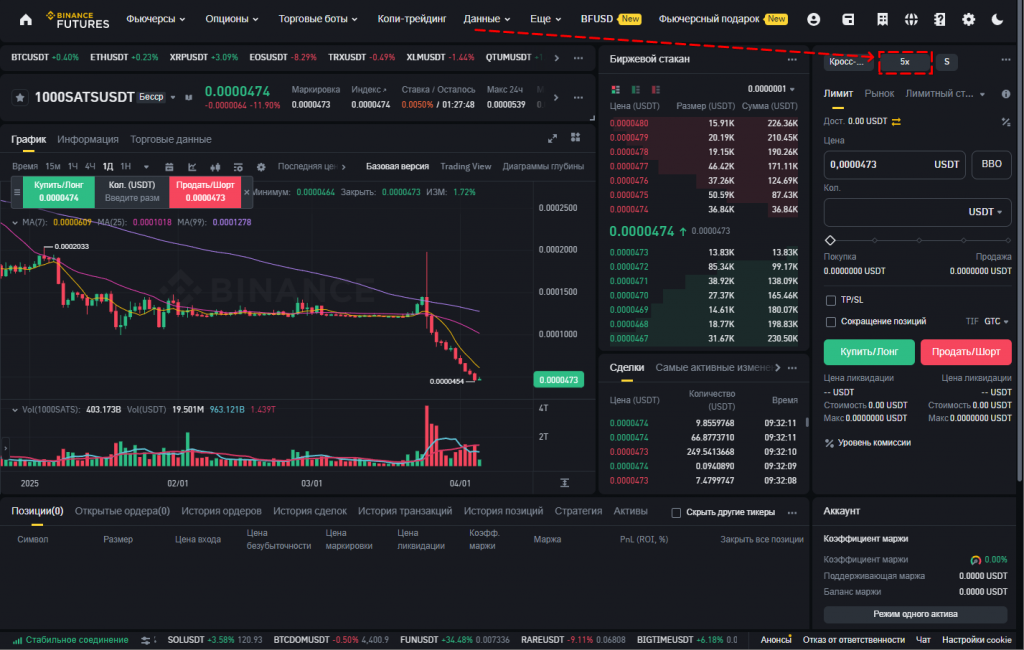Open Кросс margin mode button
Viewport: 1024px width, 650px height.
click(x=846, y=62)
